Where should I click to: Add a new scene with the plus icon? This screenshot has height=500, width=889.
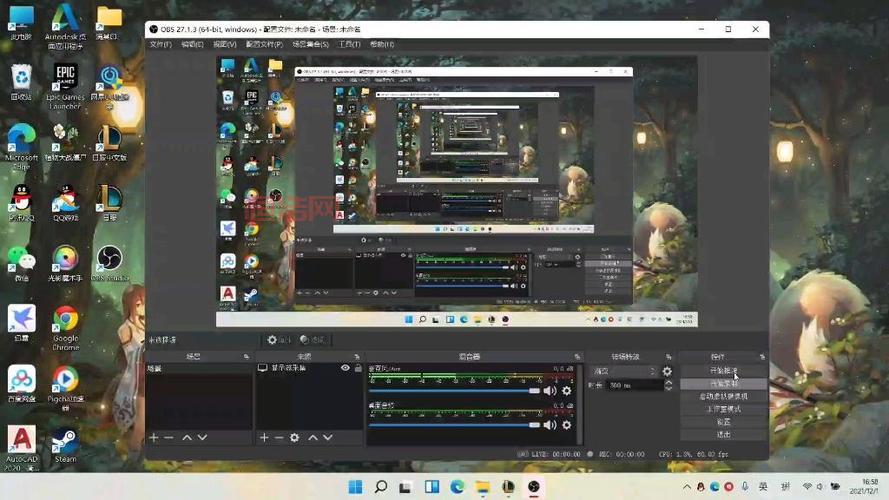point(154,437)
